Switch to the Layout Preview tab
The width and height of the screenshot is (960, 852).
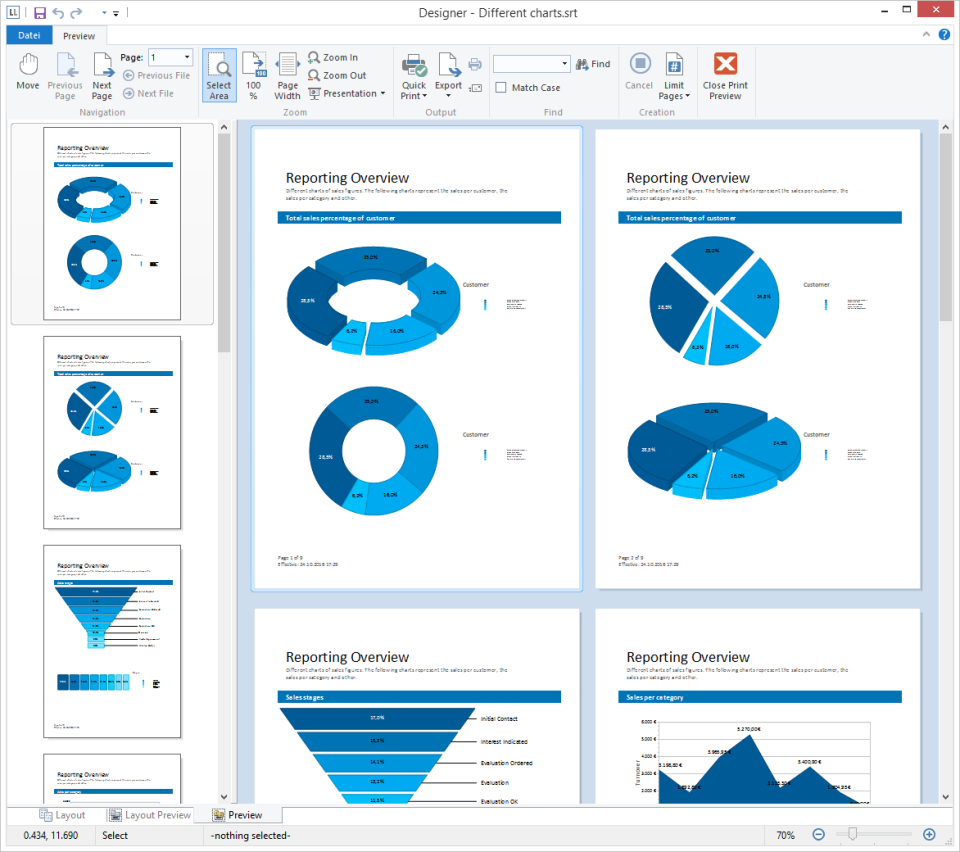[149, 815]
